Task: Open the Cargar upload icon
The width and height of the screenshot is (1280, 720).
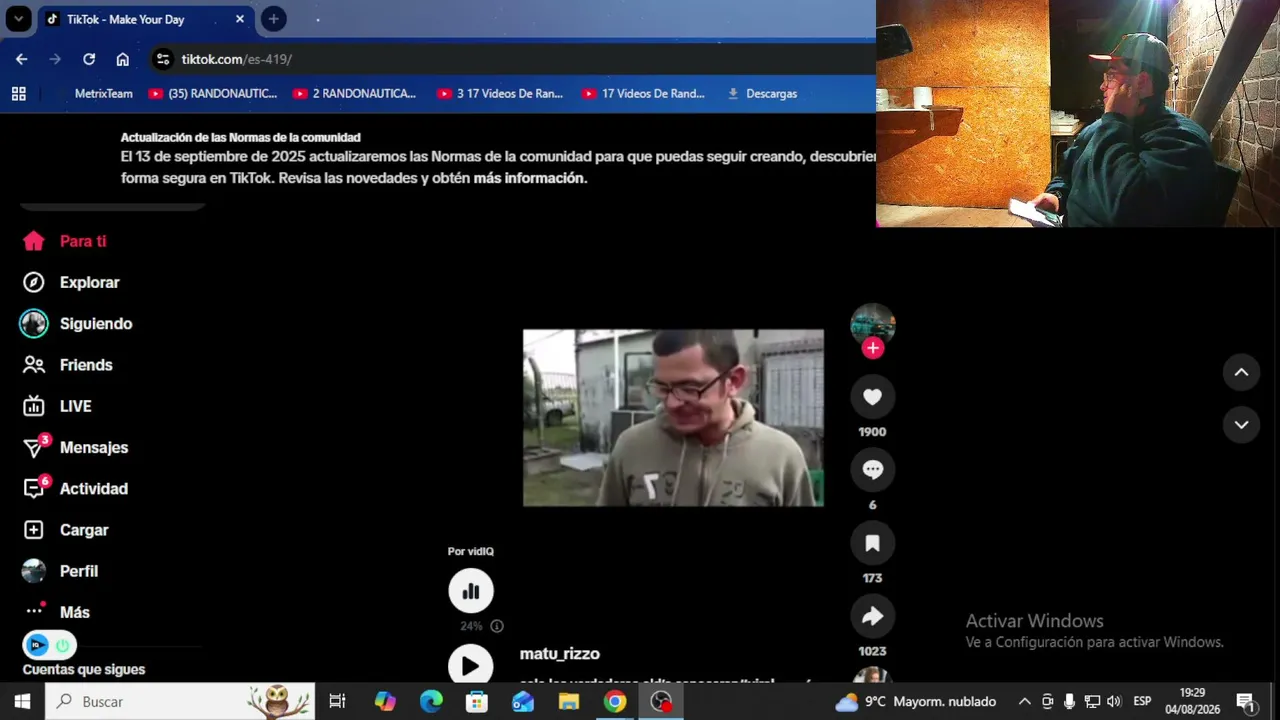Action: [x=34, y=530]
